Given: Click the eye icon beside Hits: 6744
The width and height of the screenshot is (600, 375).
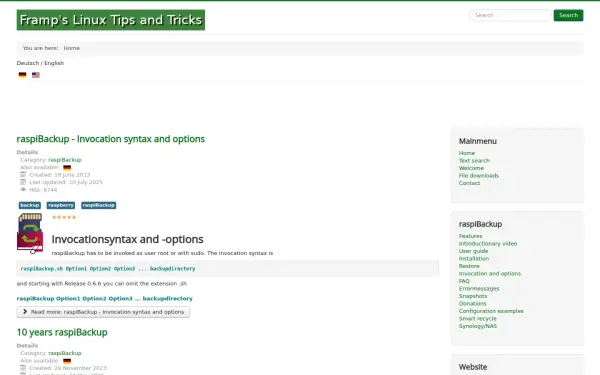Looking at the screenshot, I should click(23, 189).
